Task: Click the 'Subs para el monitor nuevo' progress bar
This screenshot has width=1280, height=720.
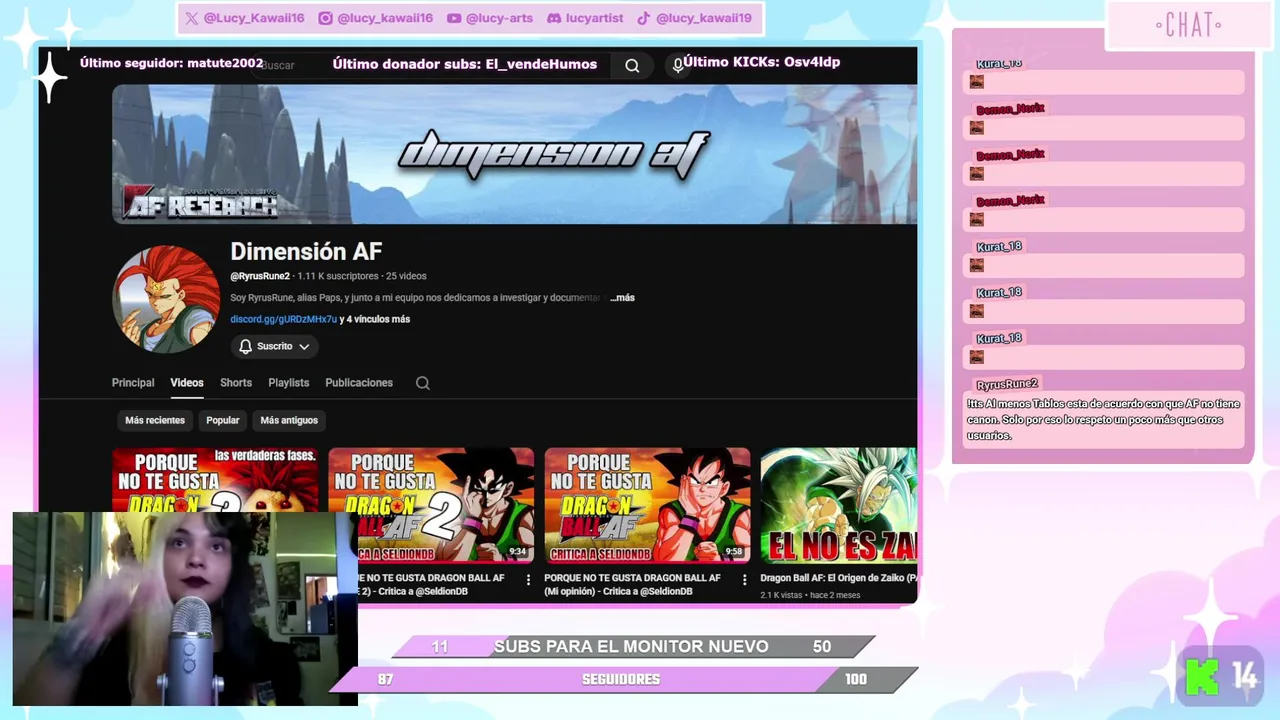Action: [632, 647]
